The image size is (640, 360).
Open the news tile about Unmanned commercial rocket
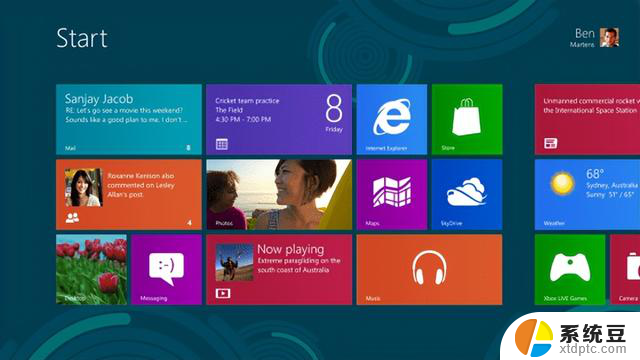587,119
